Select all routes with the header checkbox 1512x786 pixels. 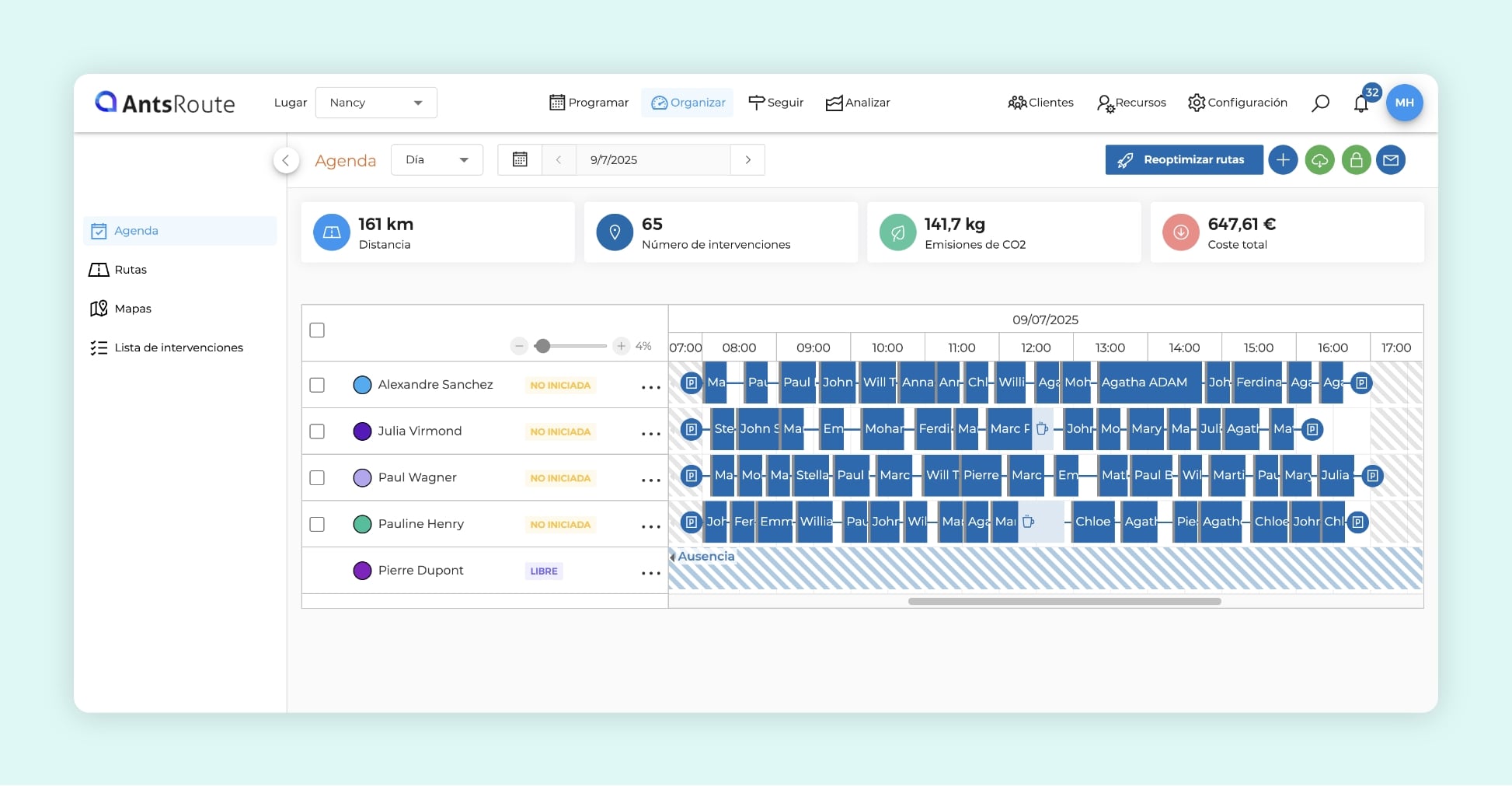click(x=317, y=330)
